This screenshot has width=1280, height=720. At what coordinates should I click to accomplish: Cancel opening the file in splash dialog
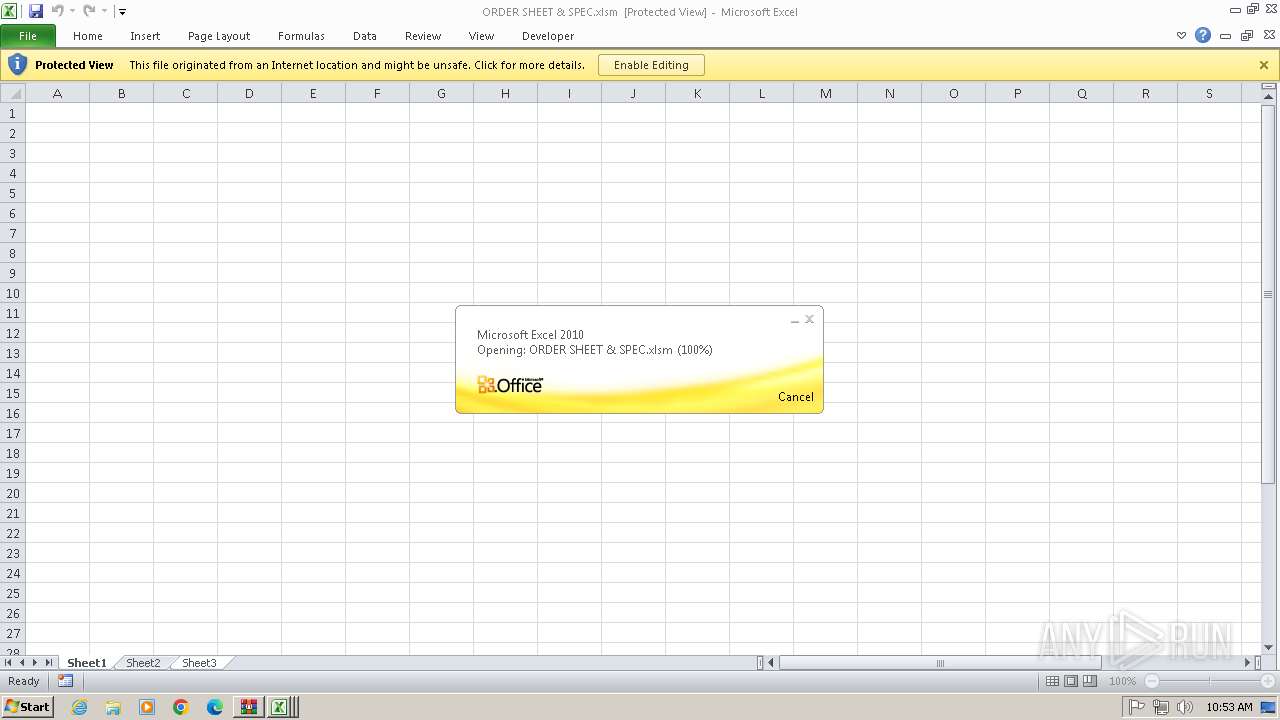pyautogui.click(x=796, y=397)
